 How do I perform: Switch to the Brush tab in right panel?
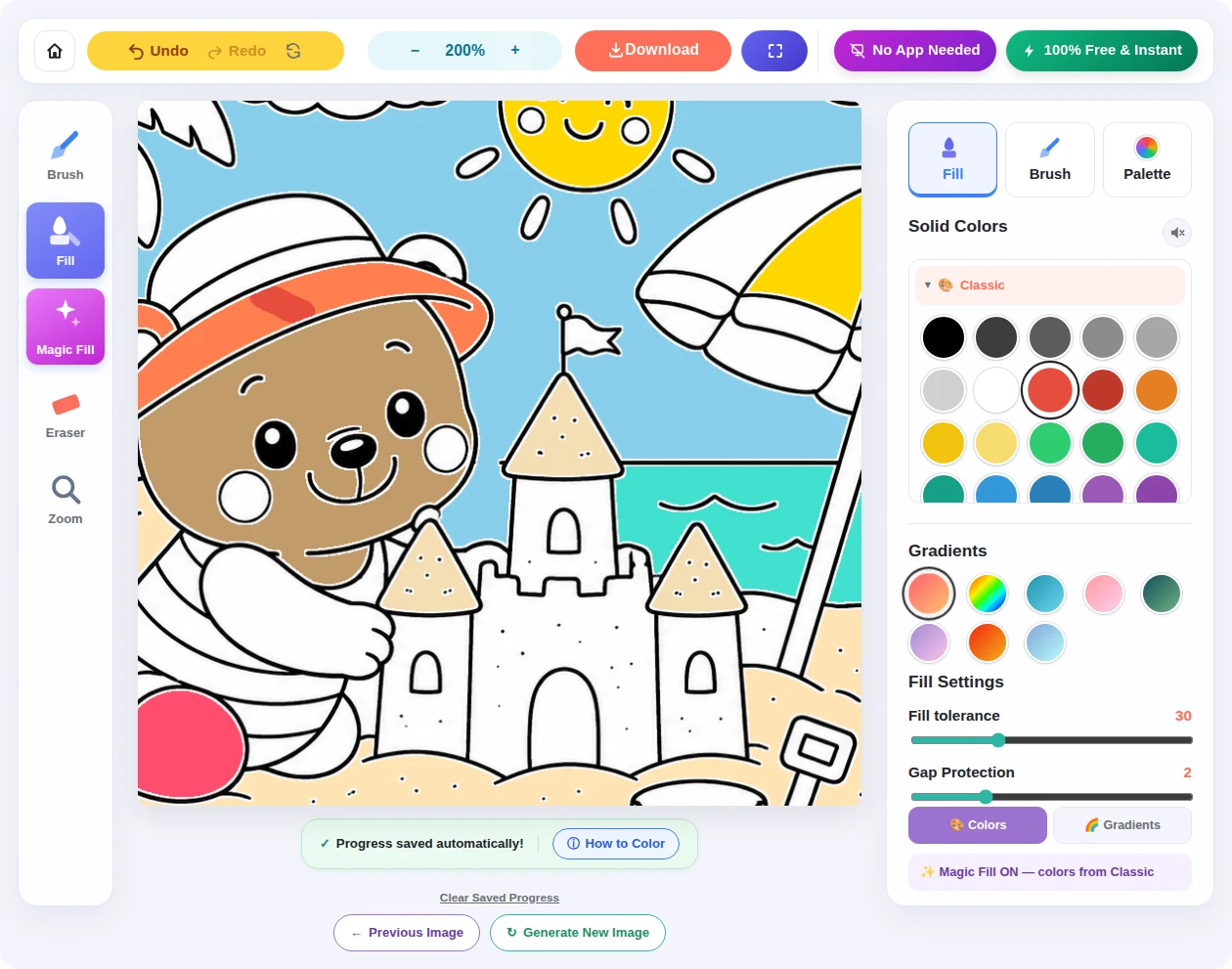coord(1050,159)
